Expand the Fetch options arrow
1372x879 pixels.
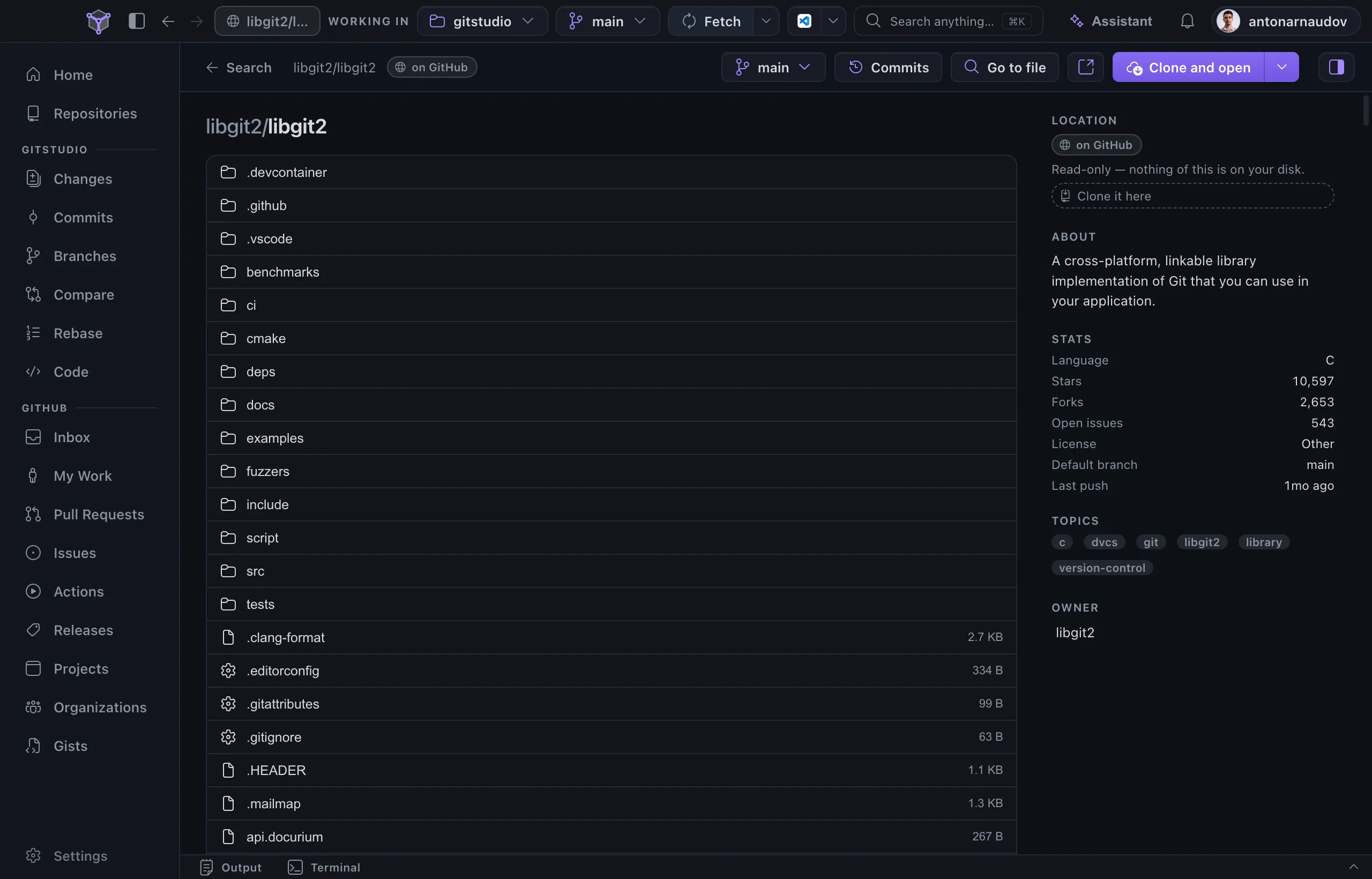click(x=766, y=21)
